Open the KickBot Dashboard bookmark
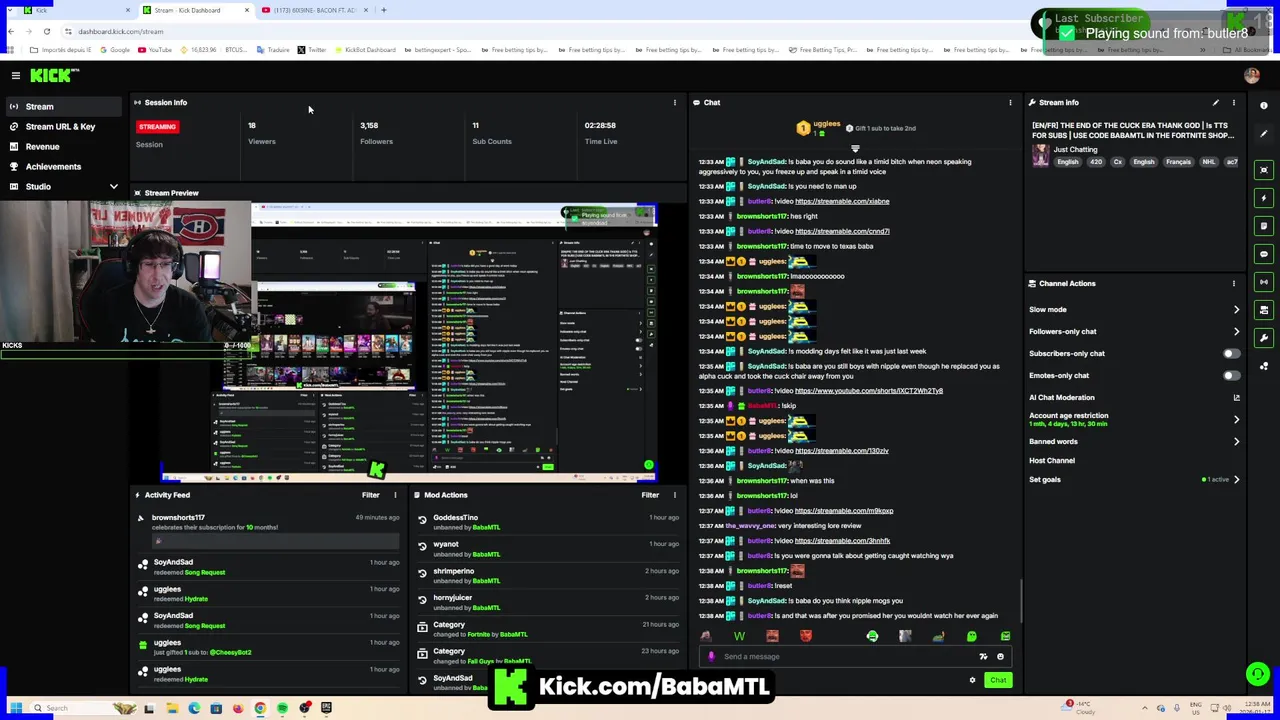1280x720 pixels. click(x=365, y=50)
